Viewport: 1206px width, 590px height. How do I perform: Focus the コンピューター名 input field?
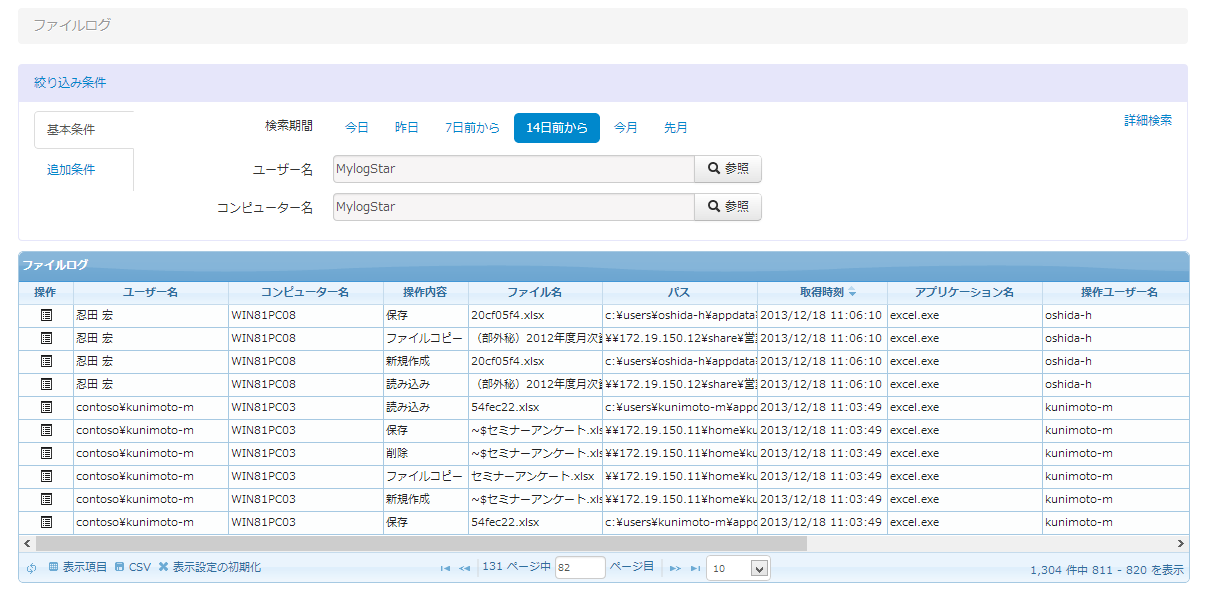pos(514,207)
